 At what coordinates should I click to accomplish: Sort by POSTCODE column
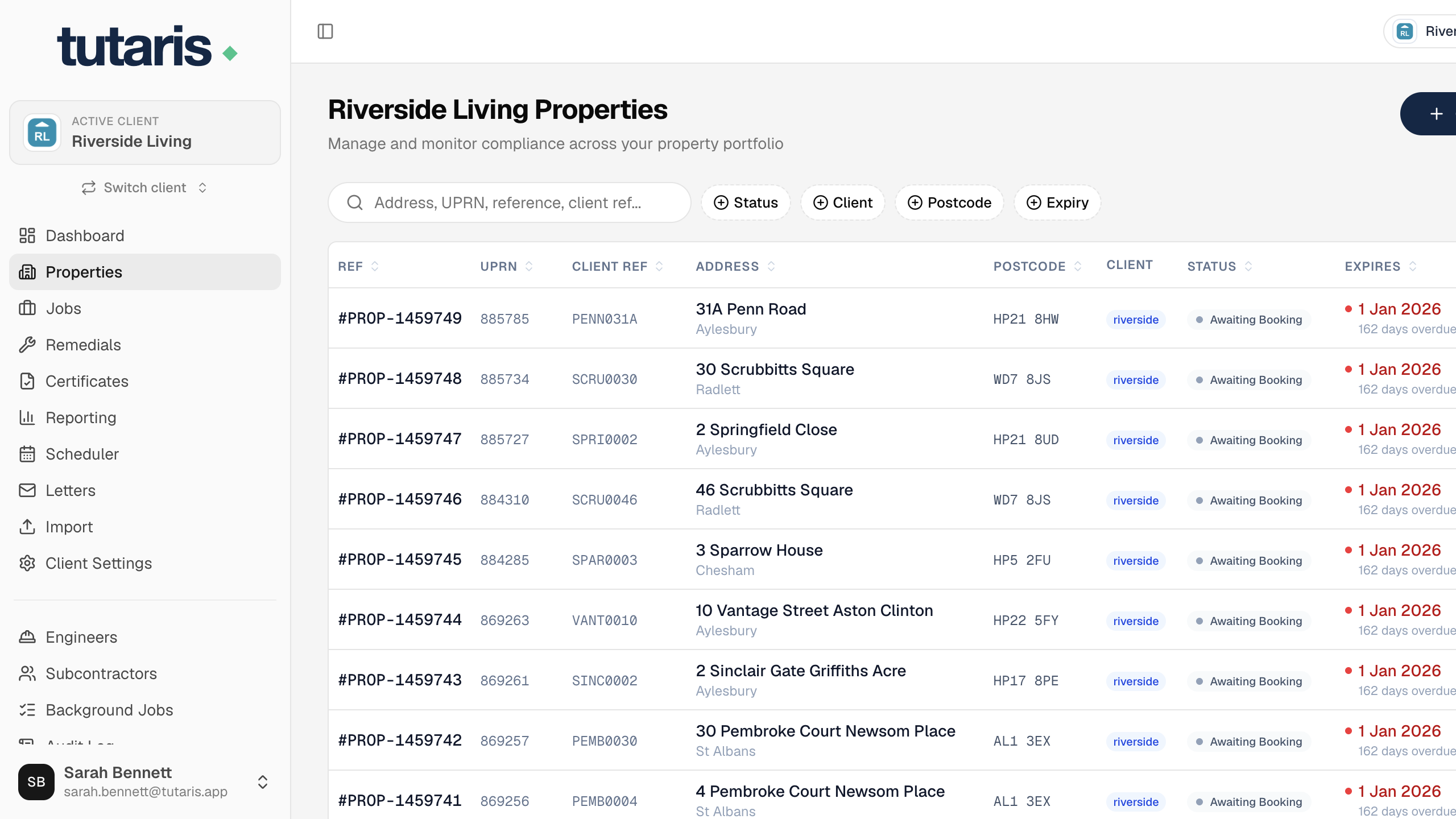click(1037, 266)
